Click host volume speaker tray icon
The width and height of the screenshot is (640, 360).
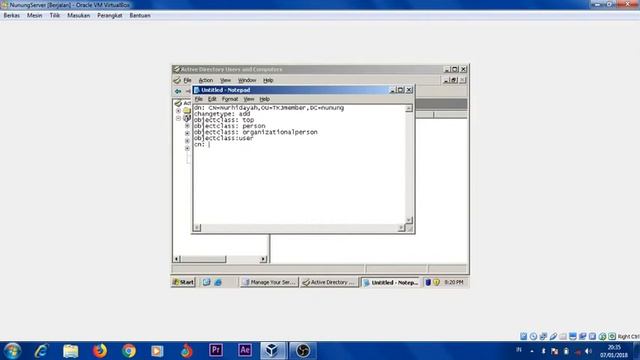[x=588, y=351]
